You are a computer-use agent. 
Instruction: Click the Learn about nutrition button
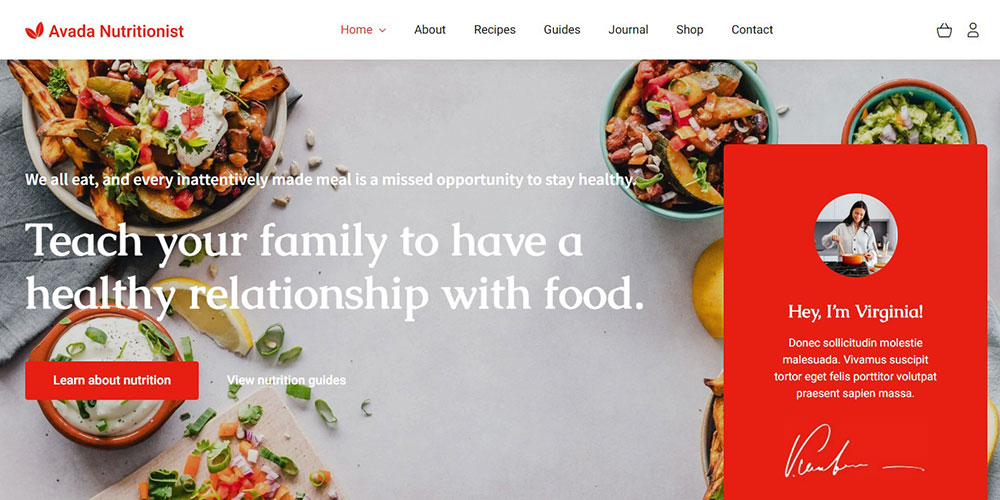tap(112, 380)
